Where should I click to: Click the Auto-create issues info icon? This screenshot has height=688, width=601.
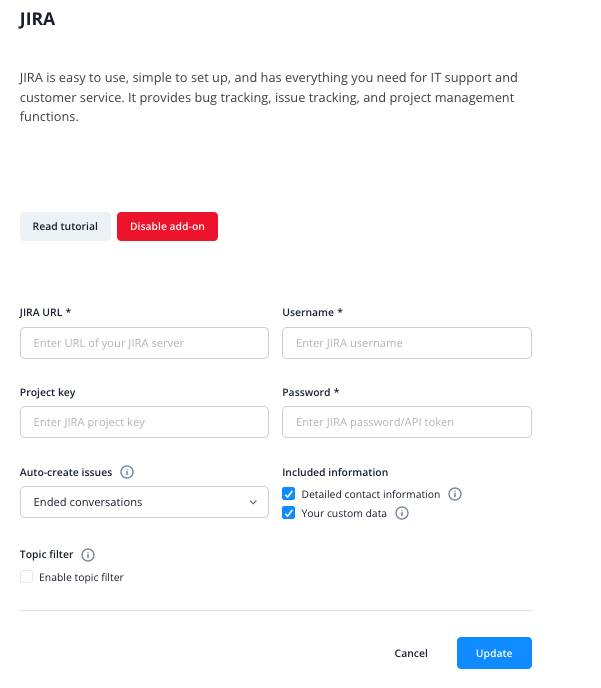(128, 472)
